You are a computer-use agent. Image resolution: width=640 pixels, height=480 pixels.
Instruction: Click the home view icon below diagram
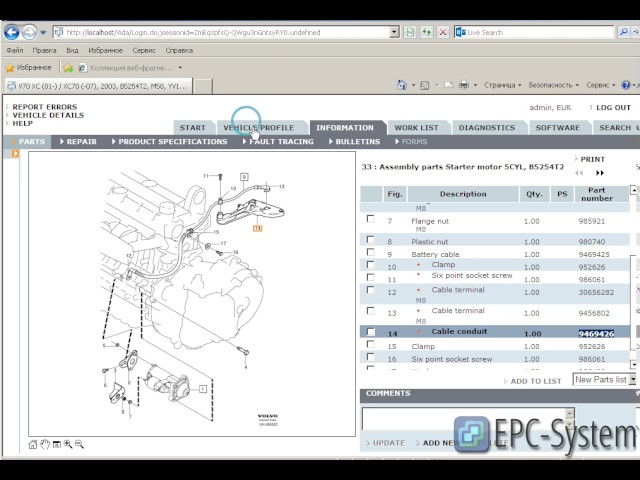point(33,443)
